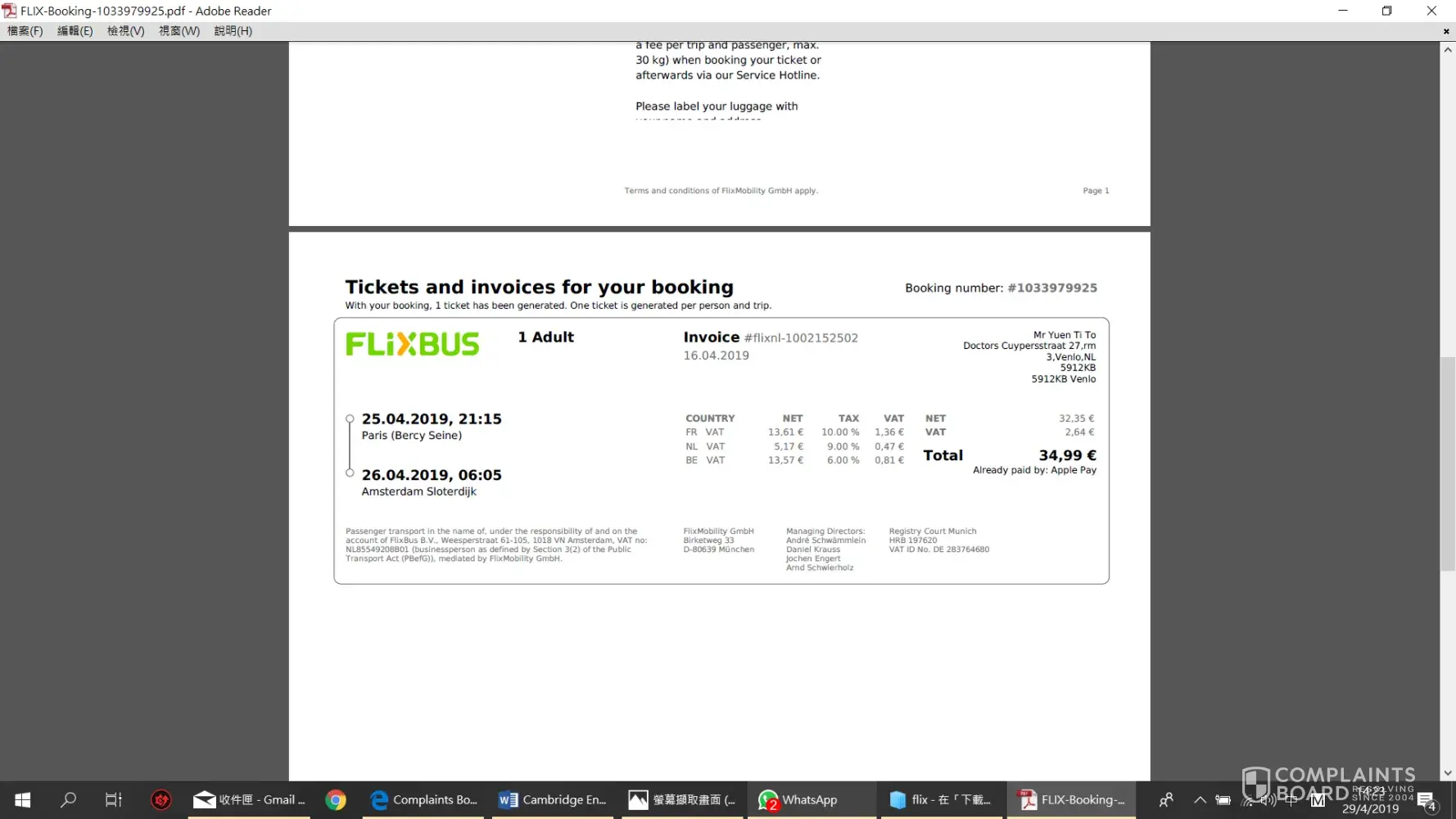Image resolution: width=1456 pixels, height=819 pixels.
Task: Open the 視窗(W) window menu
Action: point(179,31)
